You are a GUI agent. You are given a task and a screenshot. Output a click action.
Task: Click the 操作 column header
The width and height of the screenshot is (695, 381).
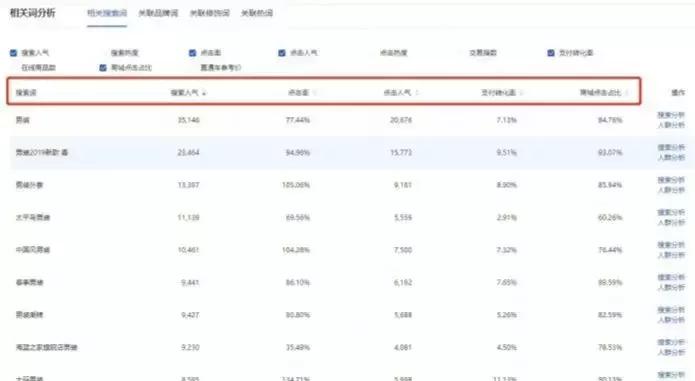pos(678,93)
